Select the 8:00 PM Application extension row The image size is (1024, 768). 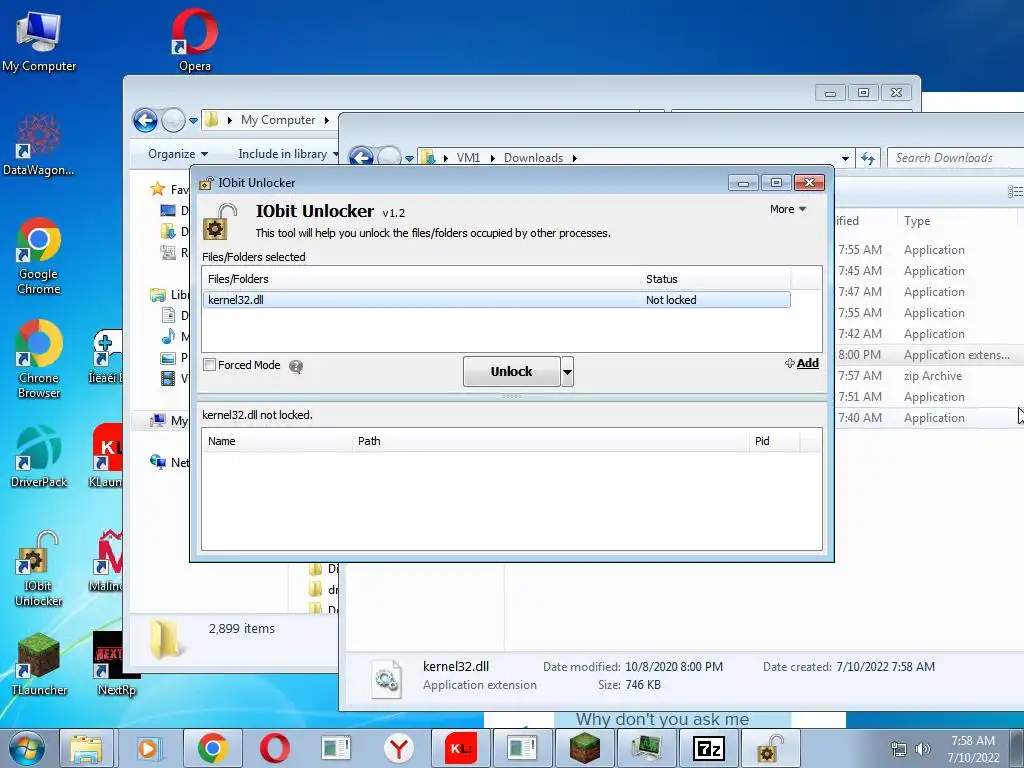tap(927, 355)
